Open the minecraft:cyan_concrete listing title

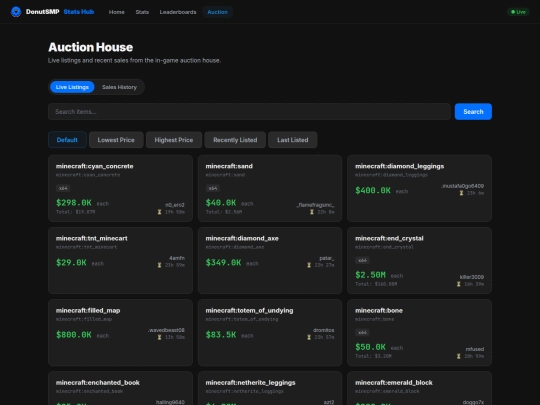click(x=94, y=166)
